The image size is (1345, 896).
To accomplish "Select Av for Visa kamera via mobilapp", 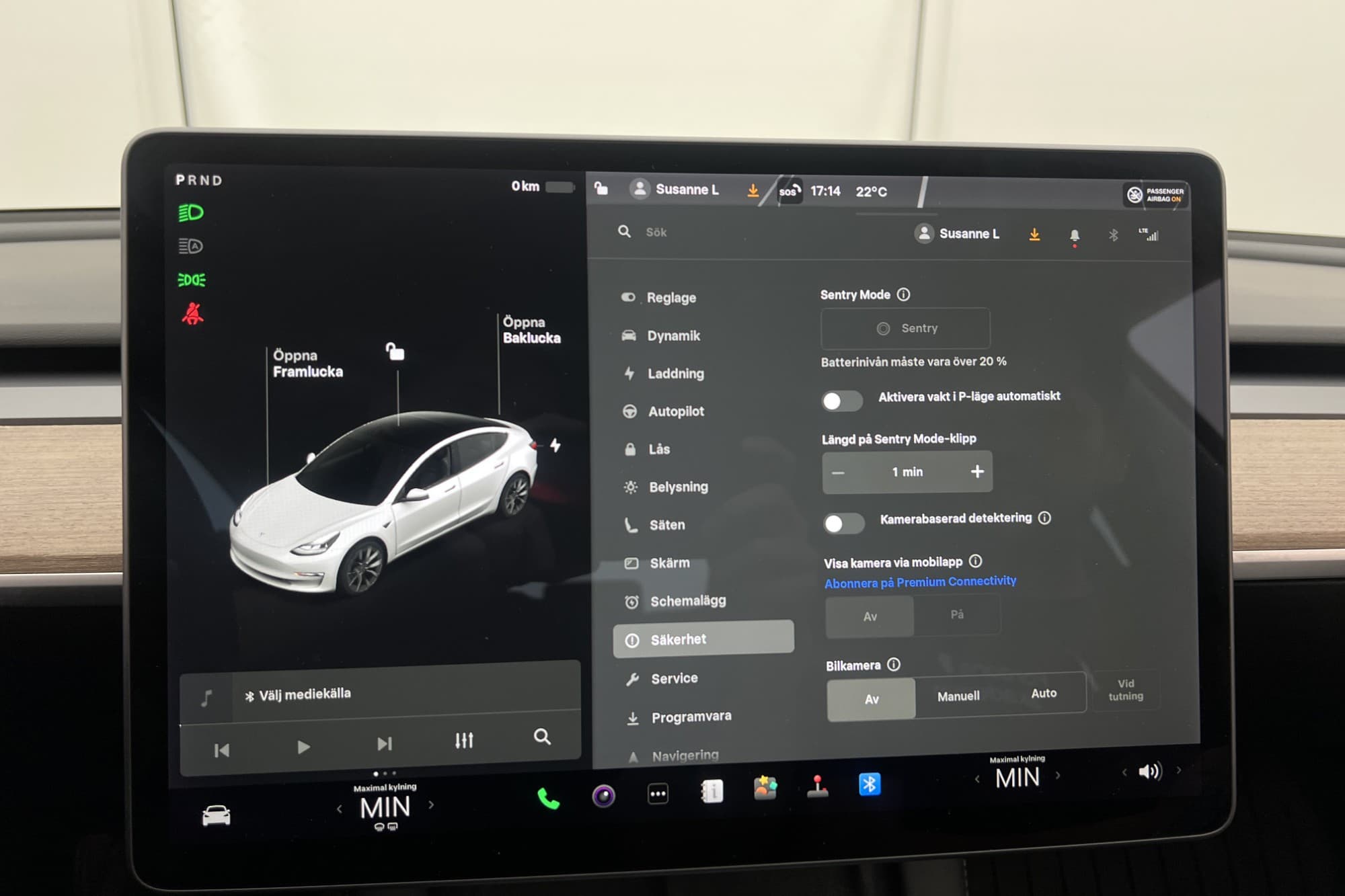I will tap(870, 616).
